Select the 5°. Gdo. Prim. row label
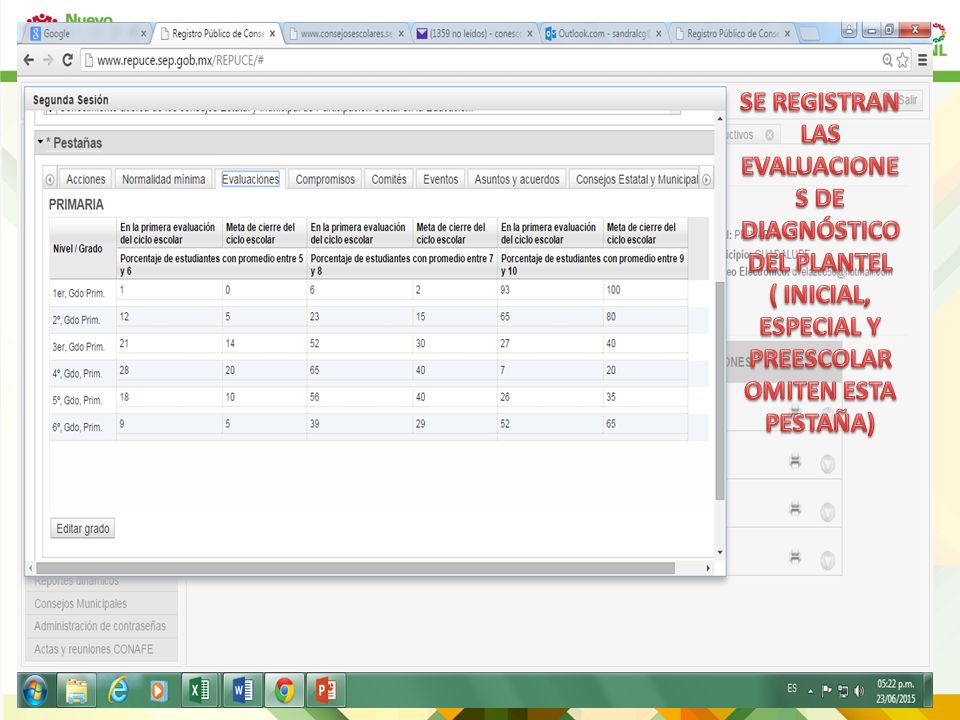This screenshot has width=960, height=720. [77, 400]
